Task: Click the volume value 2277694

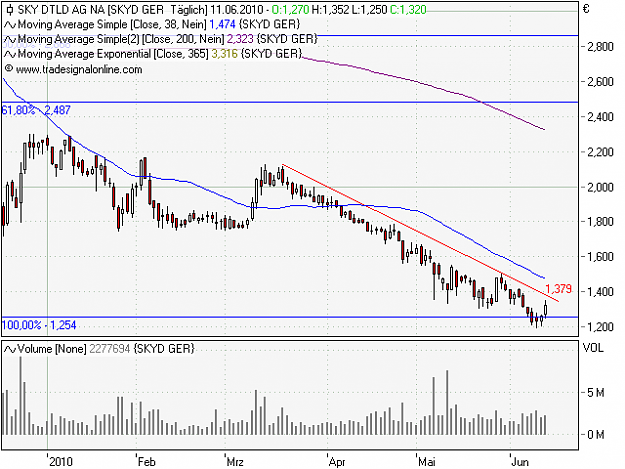Action: (x=110, y=349)
